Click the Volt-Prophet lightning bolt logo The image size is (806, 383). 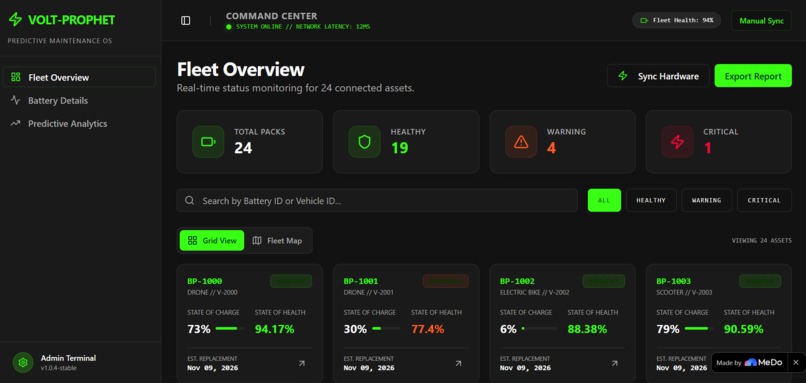(15, 20)
